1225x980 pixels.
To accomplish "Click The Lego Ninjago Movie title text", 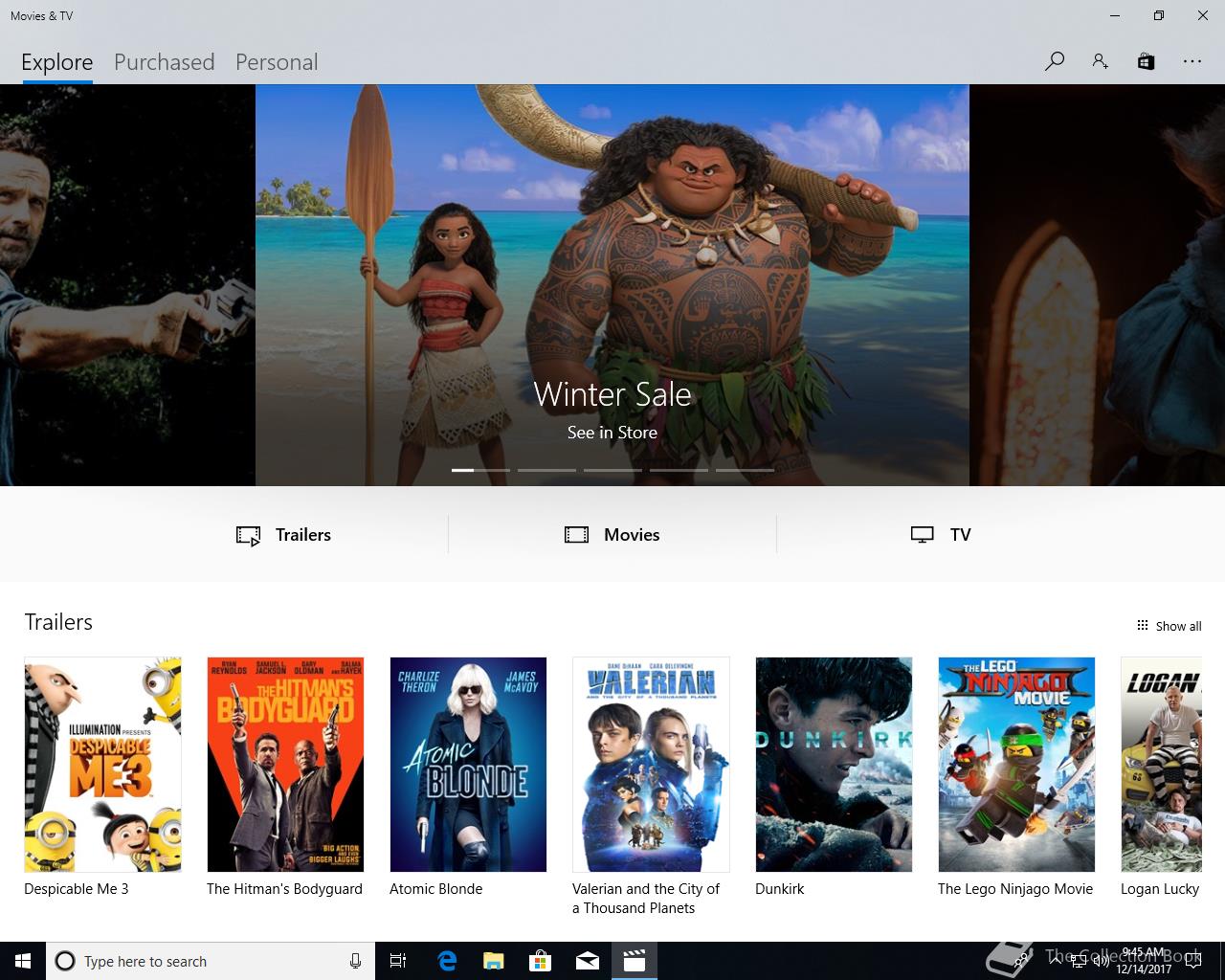I will coord(1015,889).
